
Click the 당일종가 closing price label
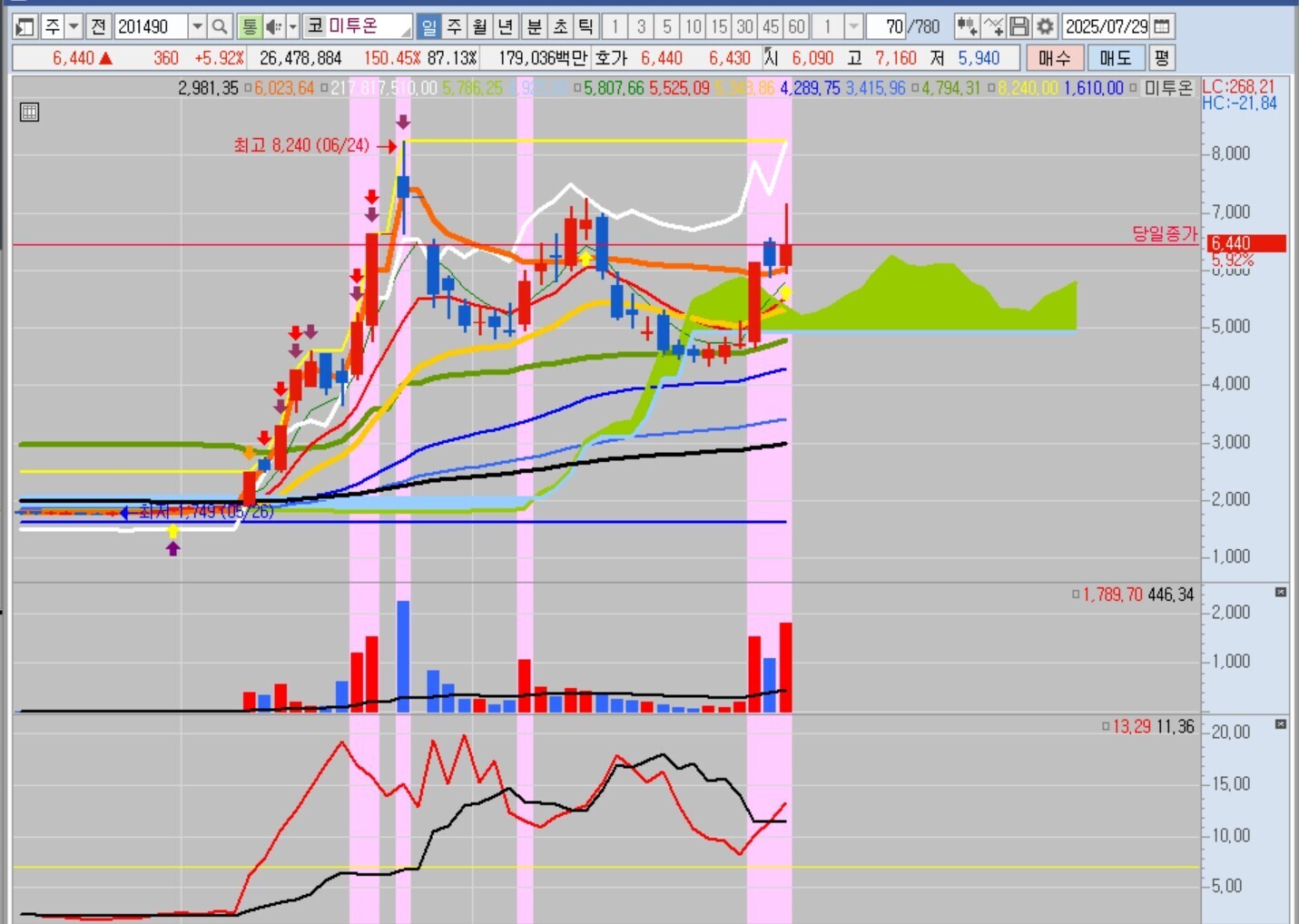(x=1165, y=233)
